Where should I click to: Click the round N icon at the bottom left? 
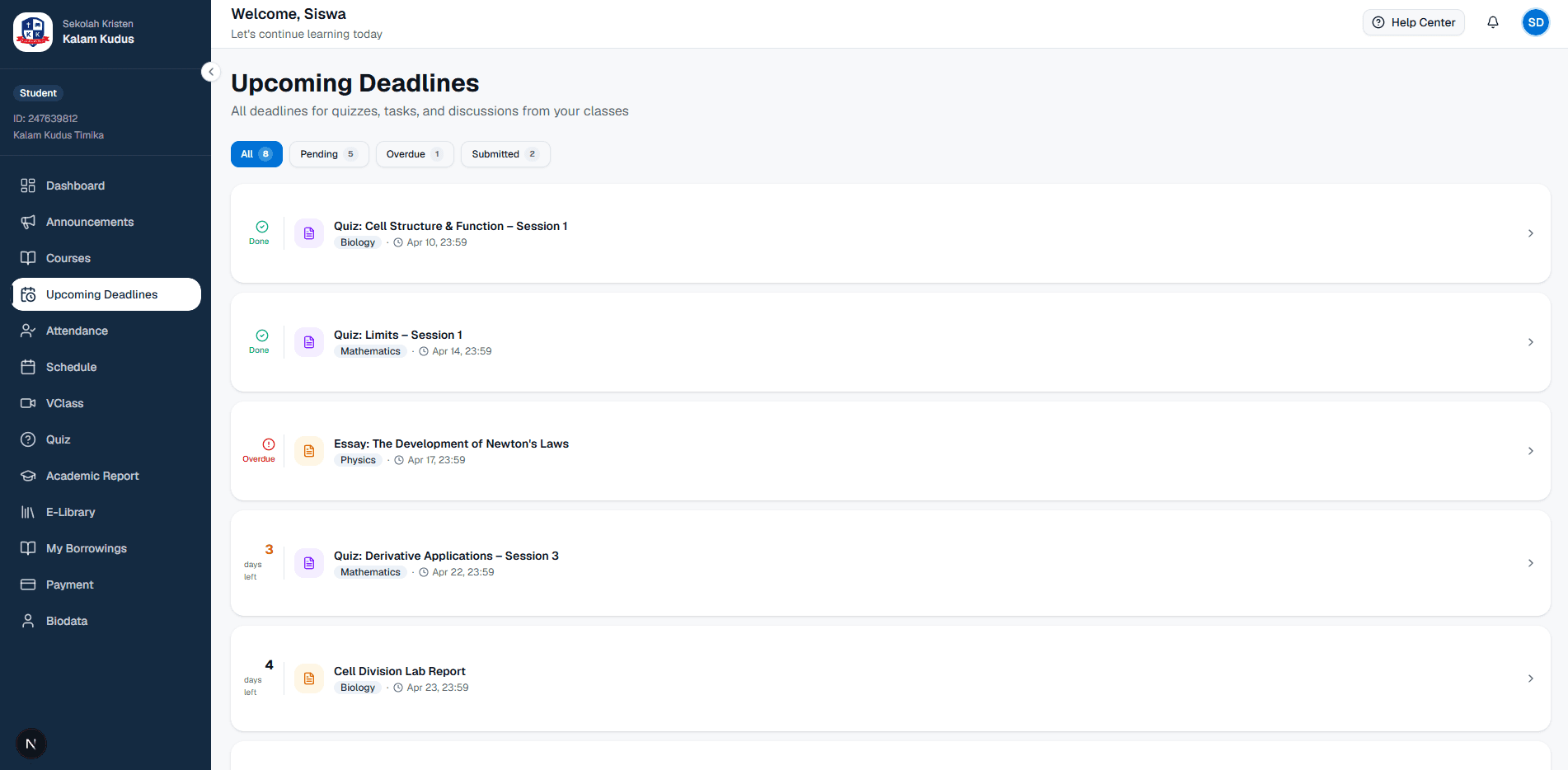pos(31,744)
